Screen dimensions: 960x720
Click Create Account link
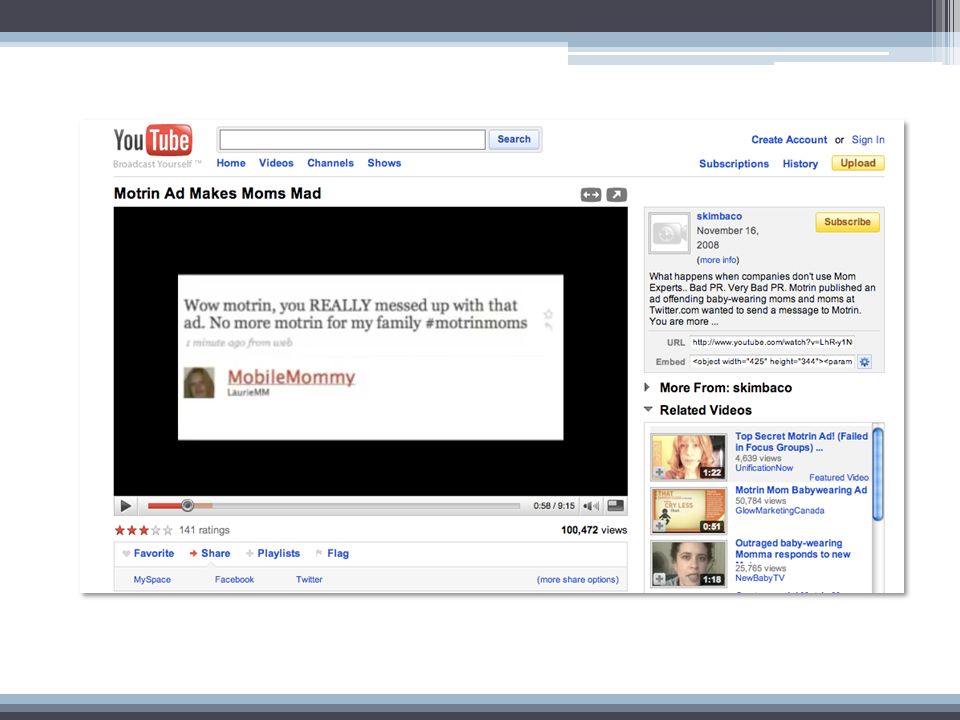(x=789, y=140)
